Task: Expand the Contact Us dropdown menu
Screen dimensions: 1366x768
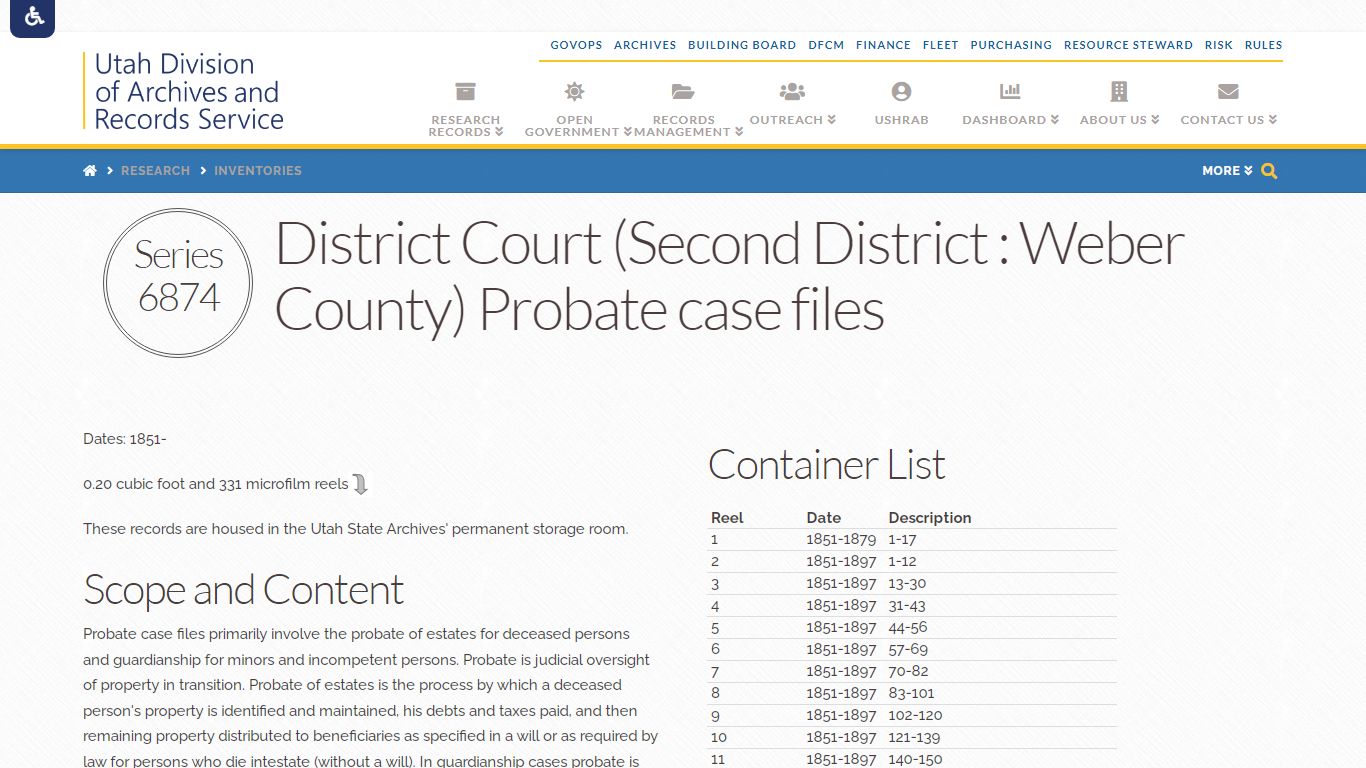Action: [x=1229, y=120]
